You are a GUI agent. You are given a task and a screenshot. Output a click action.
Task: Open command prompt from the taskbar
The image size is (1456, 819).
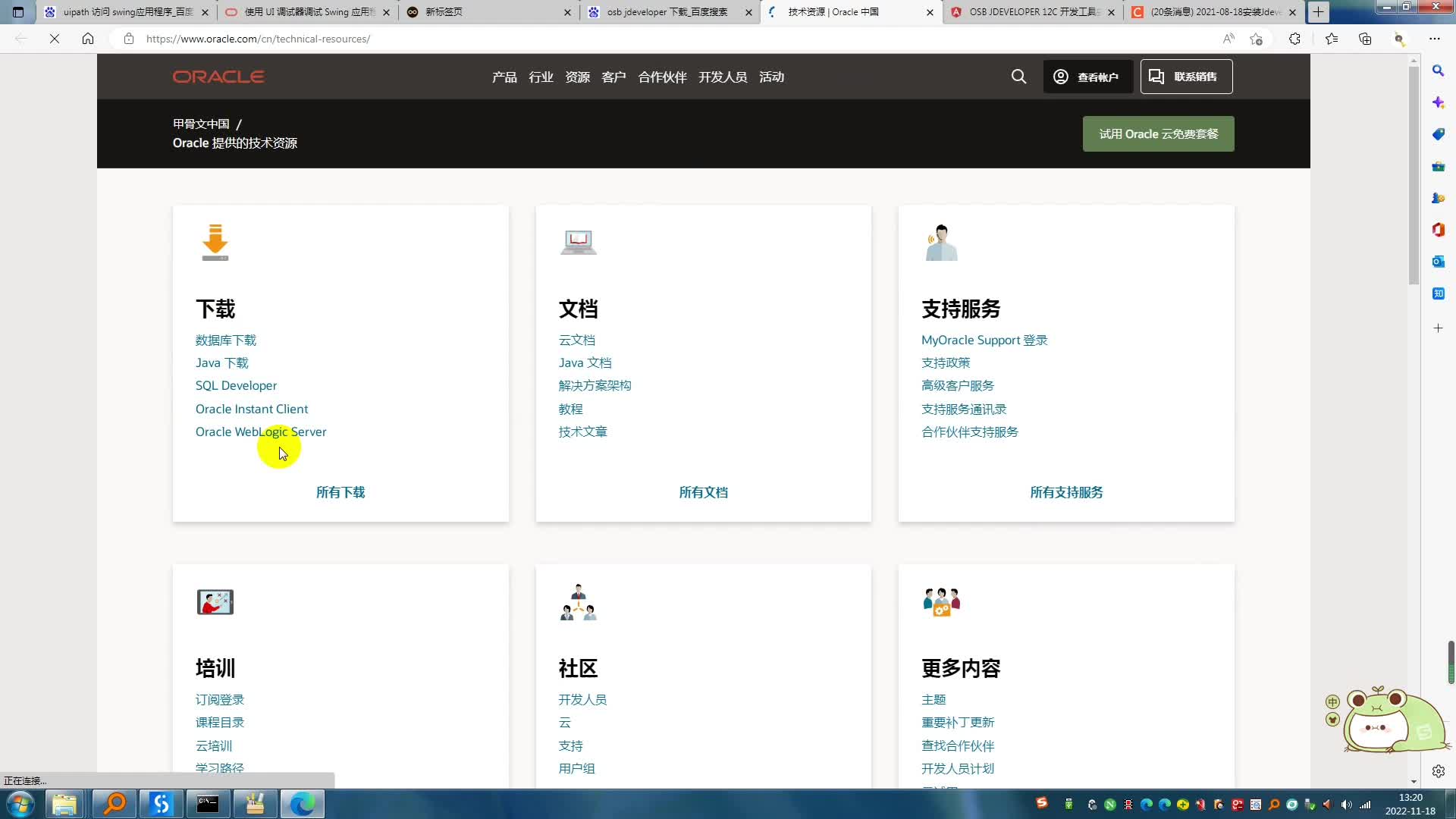(208, 804)
